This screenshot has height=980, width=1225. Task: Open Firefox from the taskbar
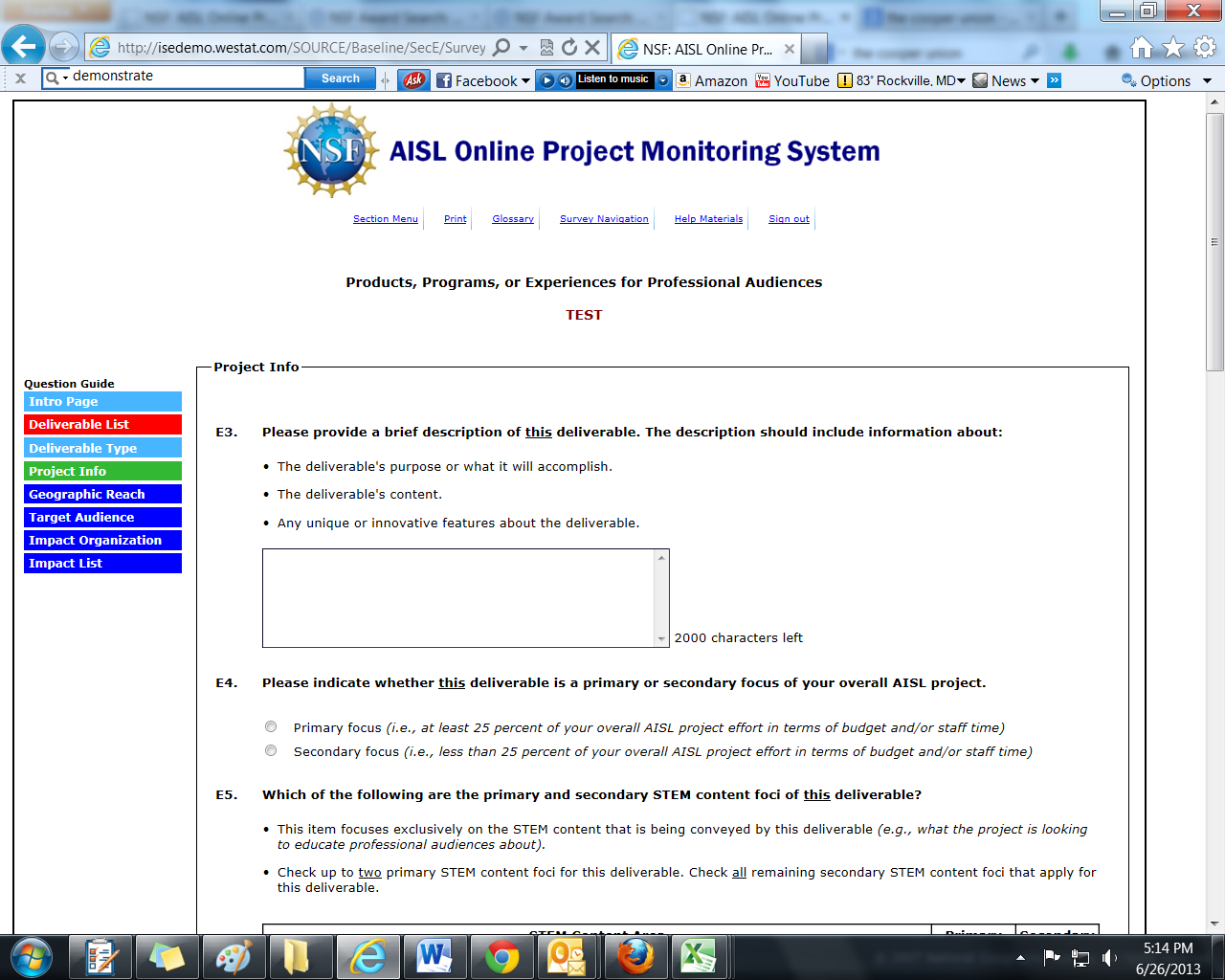pyautogui.click(x=635, y=957)
